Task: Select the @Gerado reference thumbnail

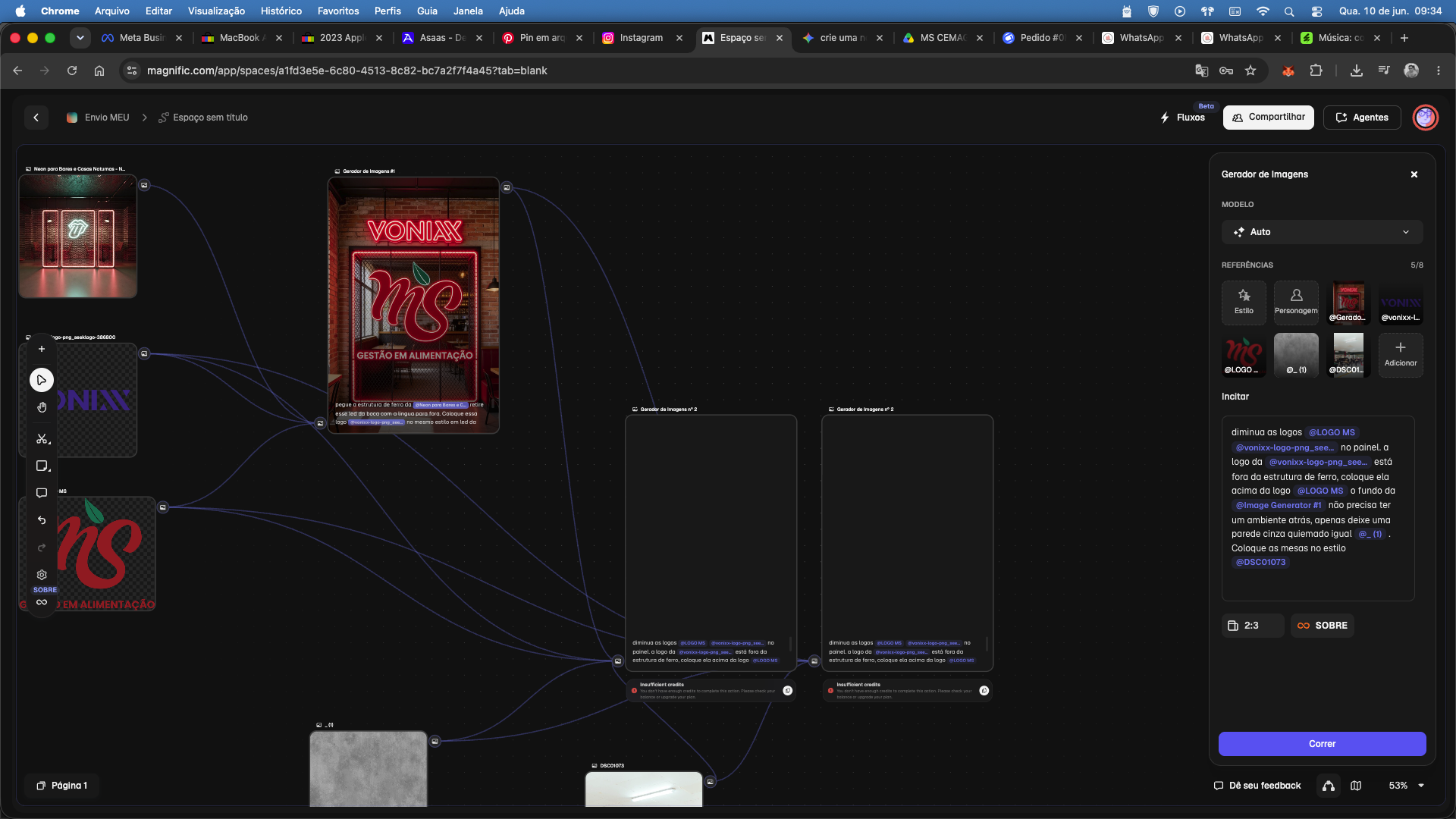Action: [x=1348, y=303]
